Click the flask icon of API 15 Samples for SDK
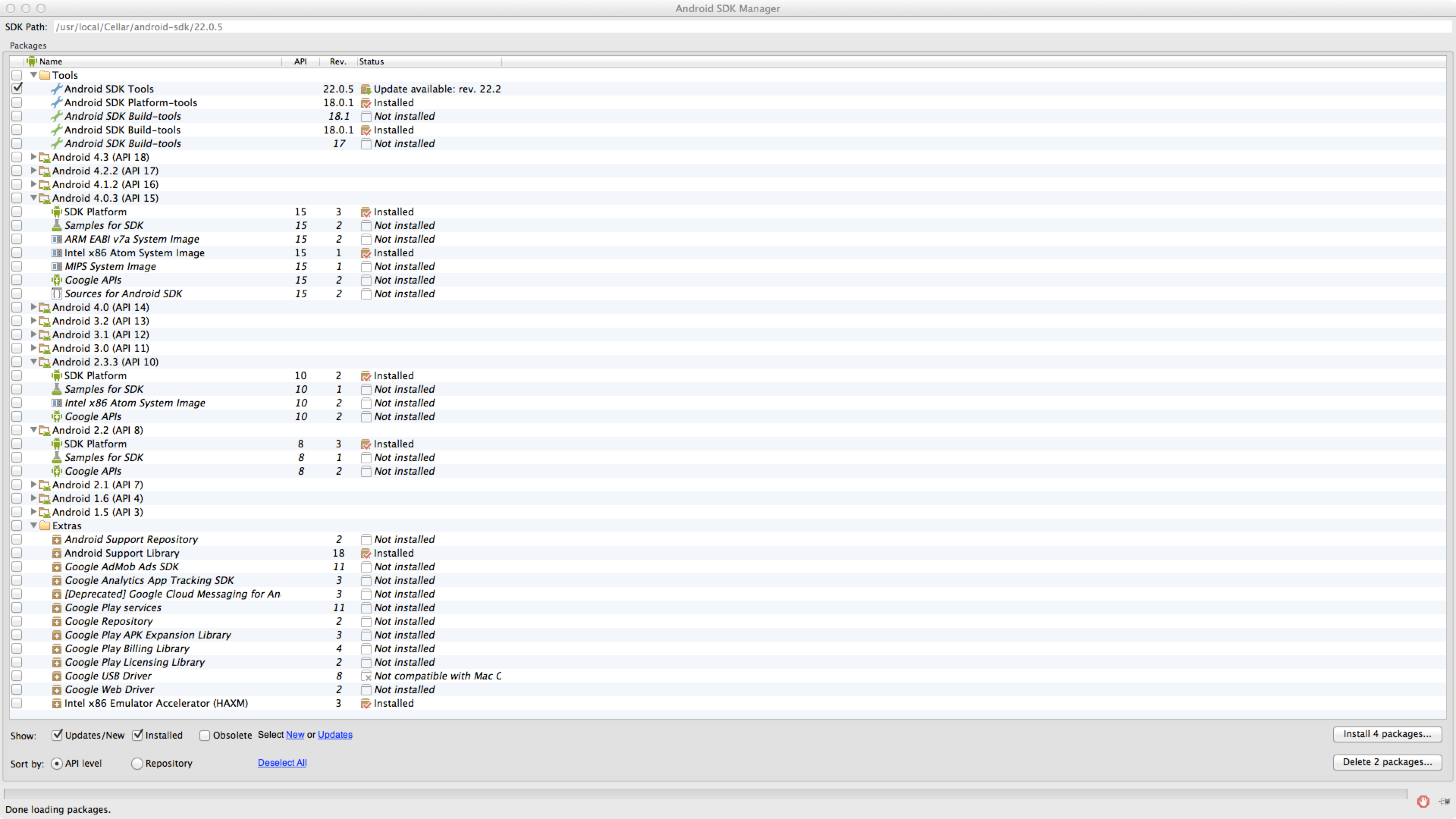This screenshot has height=819, width=1456. [x=56, y=225]
